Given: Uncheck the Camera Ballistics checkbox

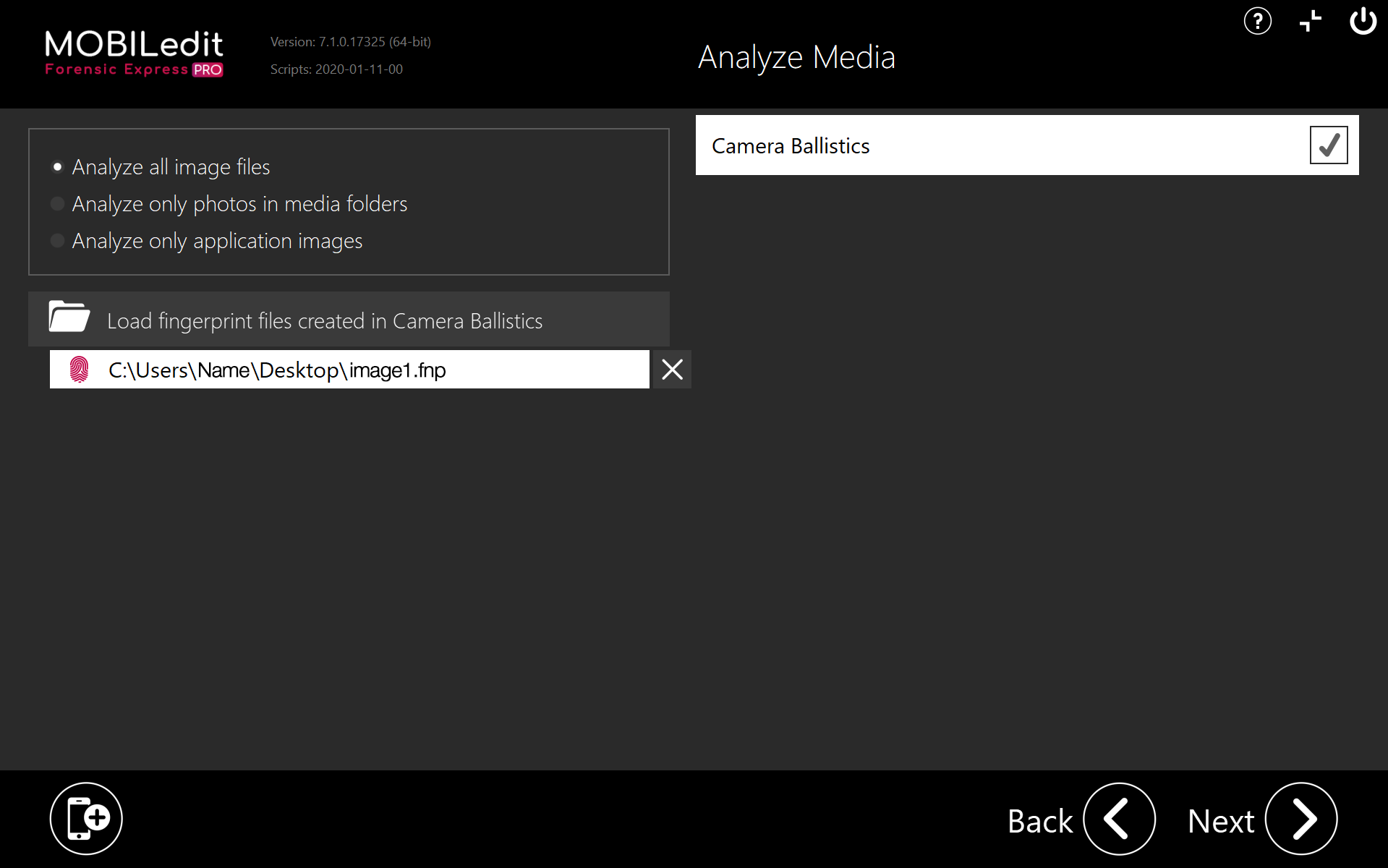Looking at the screenshot, I should coord(1328,145).
